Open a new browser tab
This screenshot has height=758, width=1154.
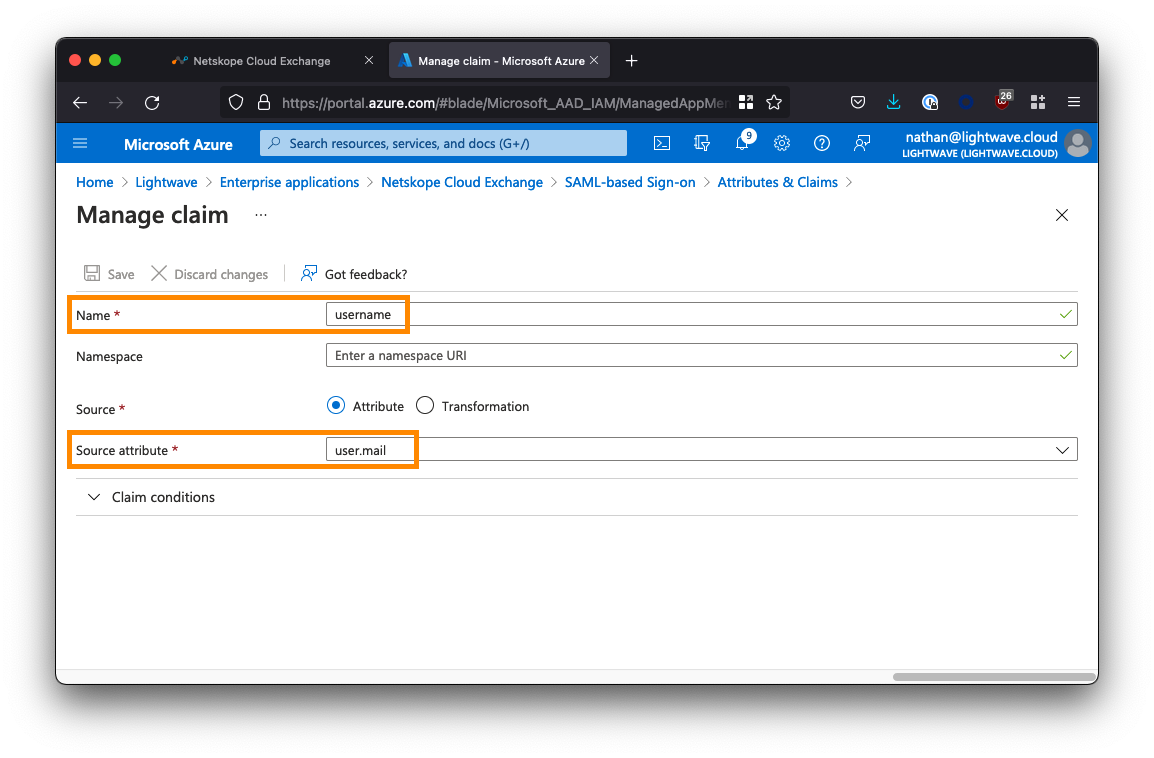click(631, 61)
